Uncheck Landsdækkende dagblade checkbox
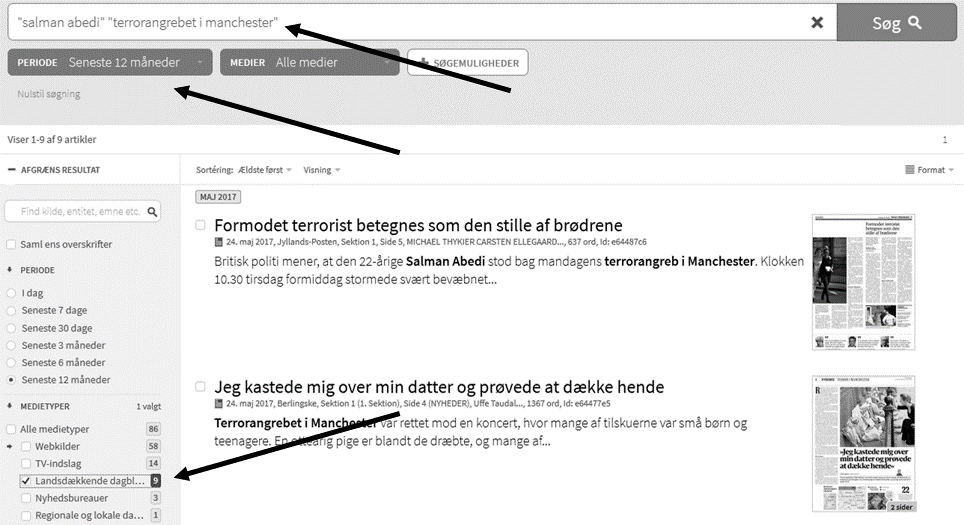Screen dimensions: 964x525 (26, 481)
